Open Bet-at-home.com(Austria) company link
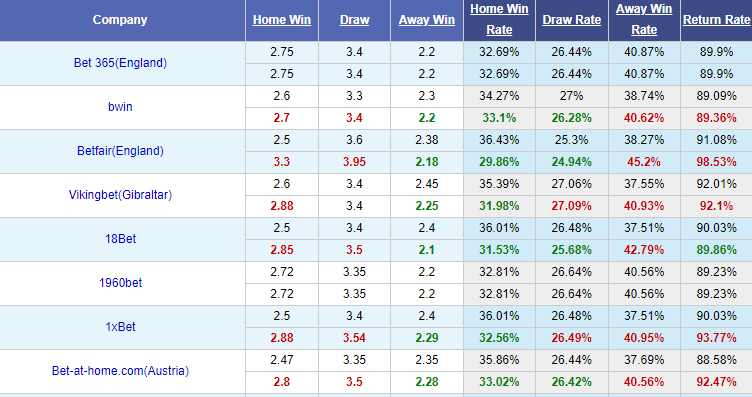This screenshot has width=752, height=397. (120, 371)
